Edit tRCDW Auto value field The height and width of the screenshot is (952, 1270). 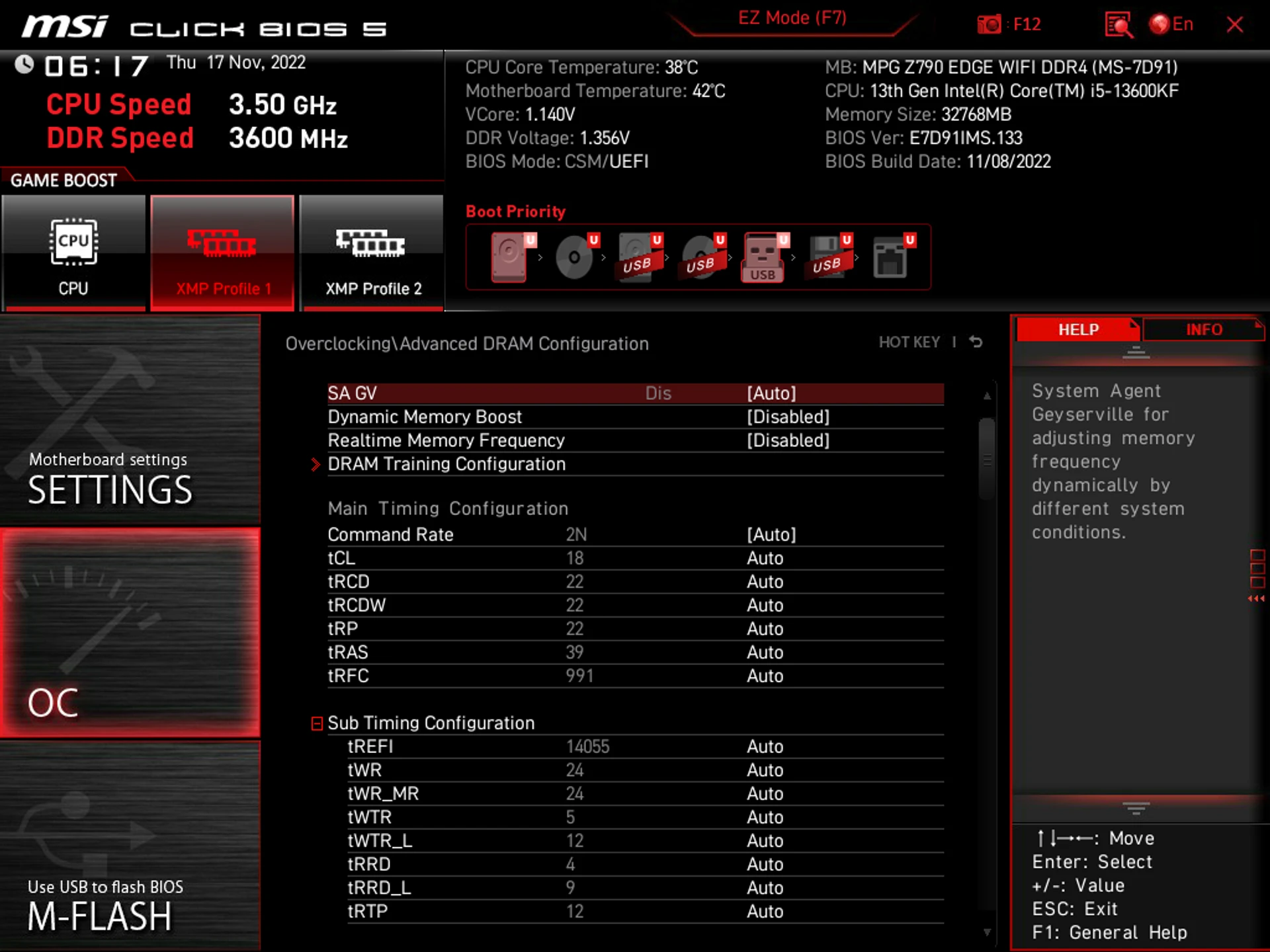(x=765, y=606)
